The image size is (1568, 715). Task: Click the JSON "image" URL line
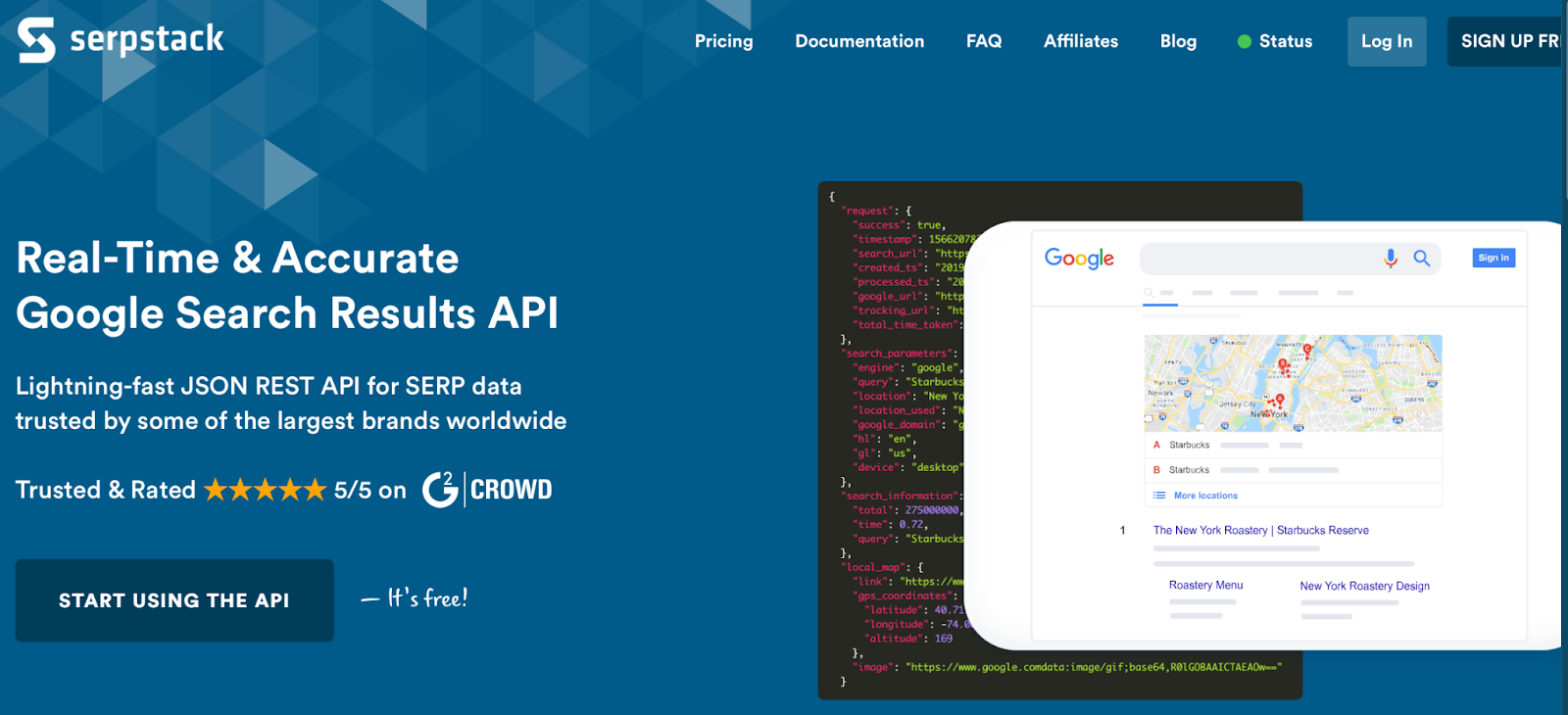click(x=1067, y=667)
